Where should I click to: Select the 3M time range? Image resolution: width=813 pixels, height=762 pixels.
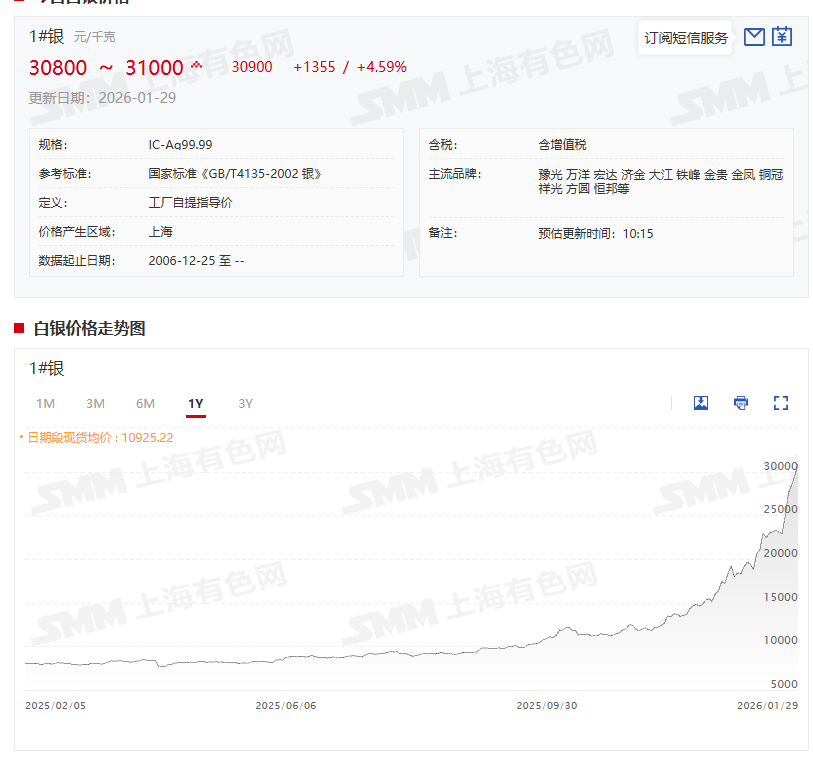click(x=95, y=404)
